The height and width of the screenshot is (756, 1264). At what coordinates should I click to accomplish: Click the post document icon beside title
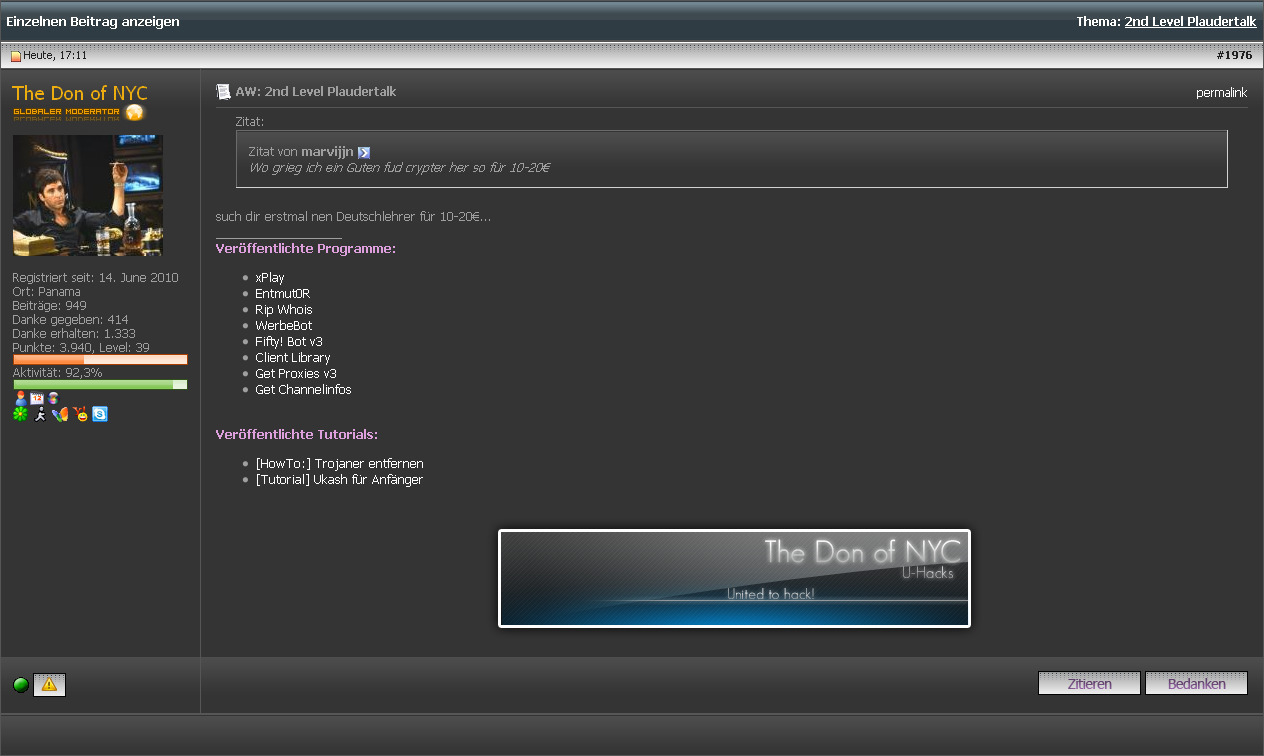223,92
